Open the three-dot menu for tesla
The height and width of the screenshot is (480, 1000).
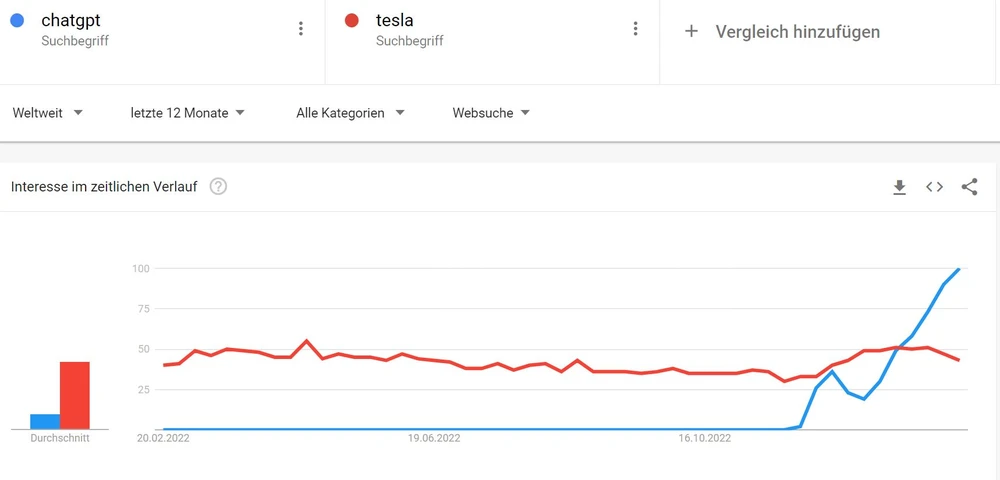[635, 29]
